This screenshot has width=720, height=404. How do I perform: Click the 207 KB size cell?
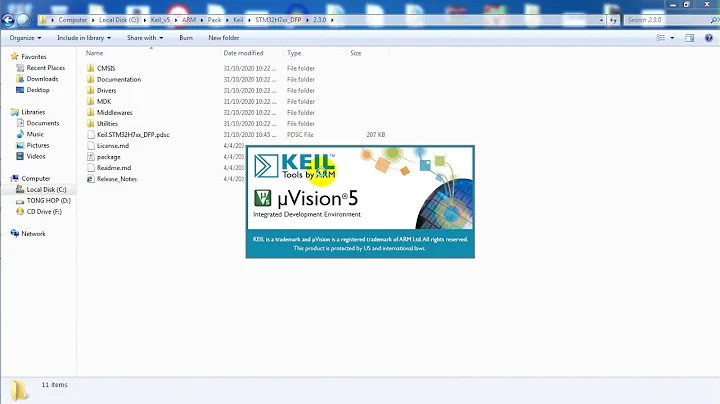coord(376,135)
